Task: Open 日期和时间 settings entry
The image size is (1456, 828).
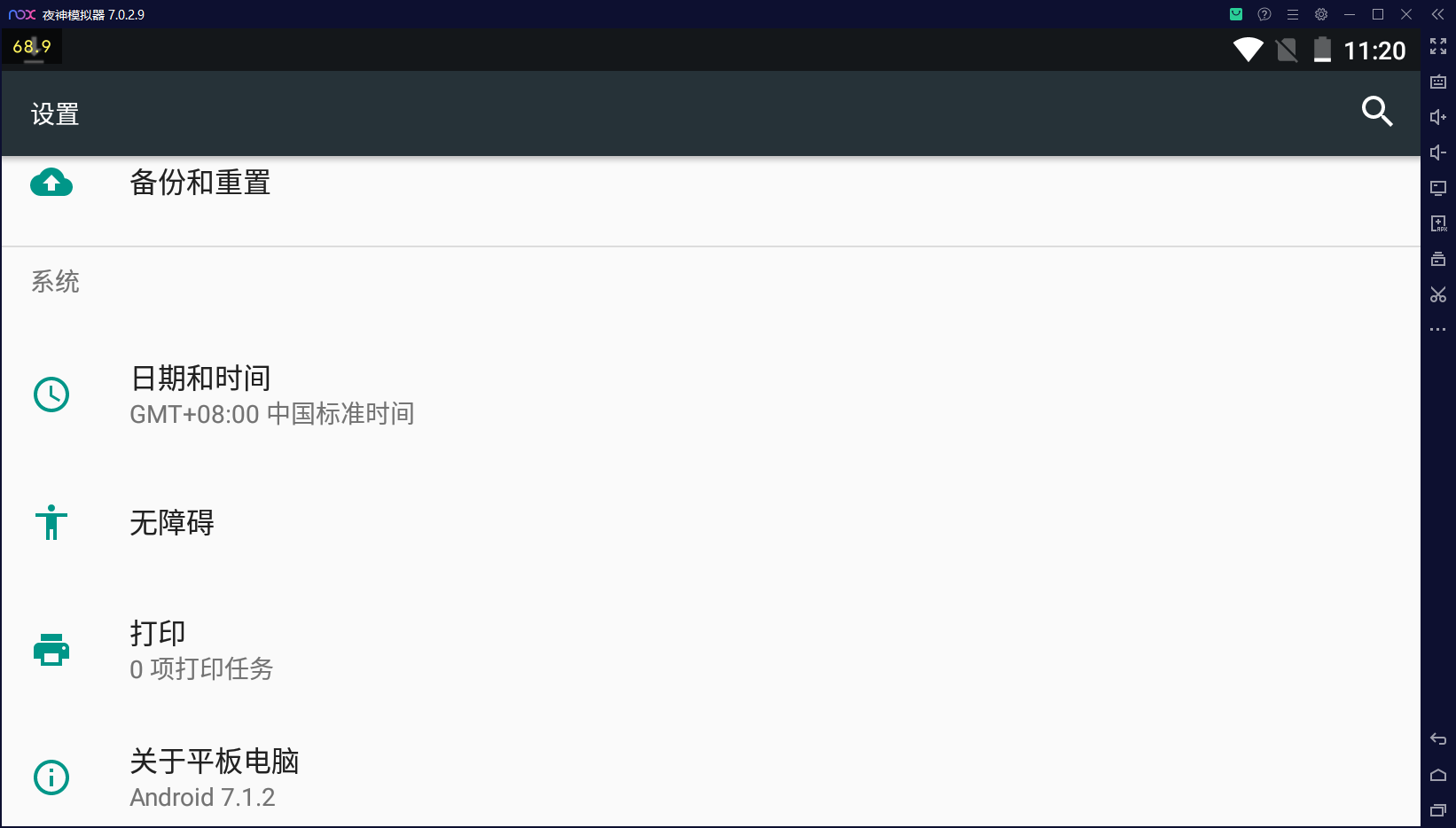Action: (x=711, y=394)
